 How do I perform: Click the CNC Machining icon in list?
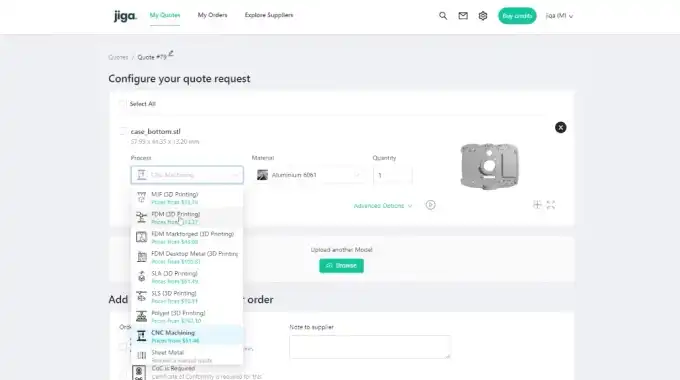point(141,336)
